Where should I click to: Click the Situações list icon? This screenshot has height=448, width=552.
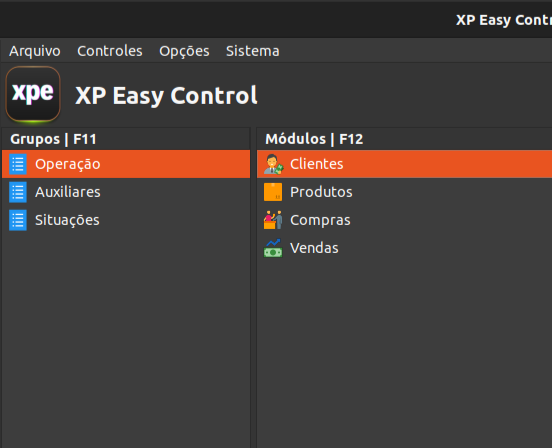click(18, 220)
